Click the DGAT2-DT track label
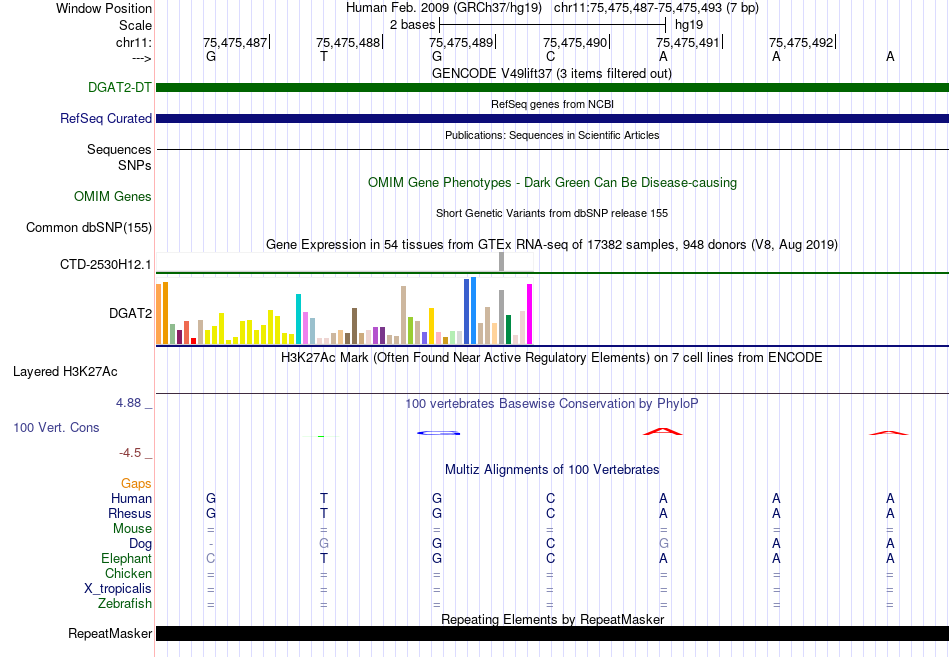950x657 pixels. click(x=119, y=87)
